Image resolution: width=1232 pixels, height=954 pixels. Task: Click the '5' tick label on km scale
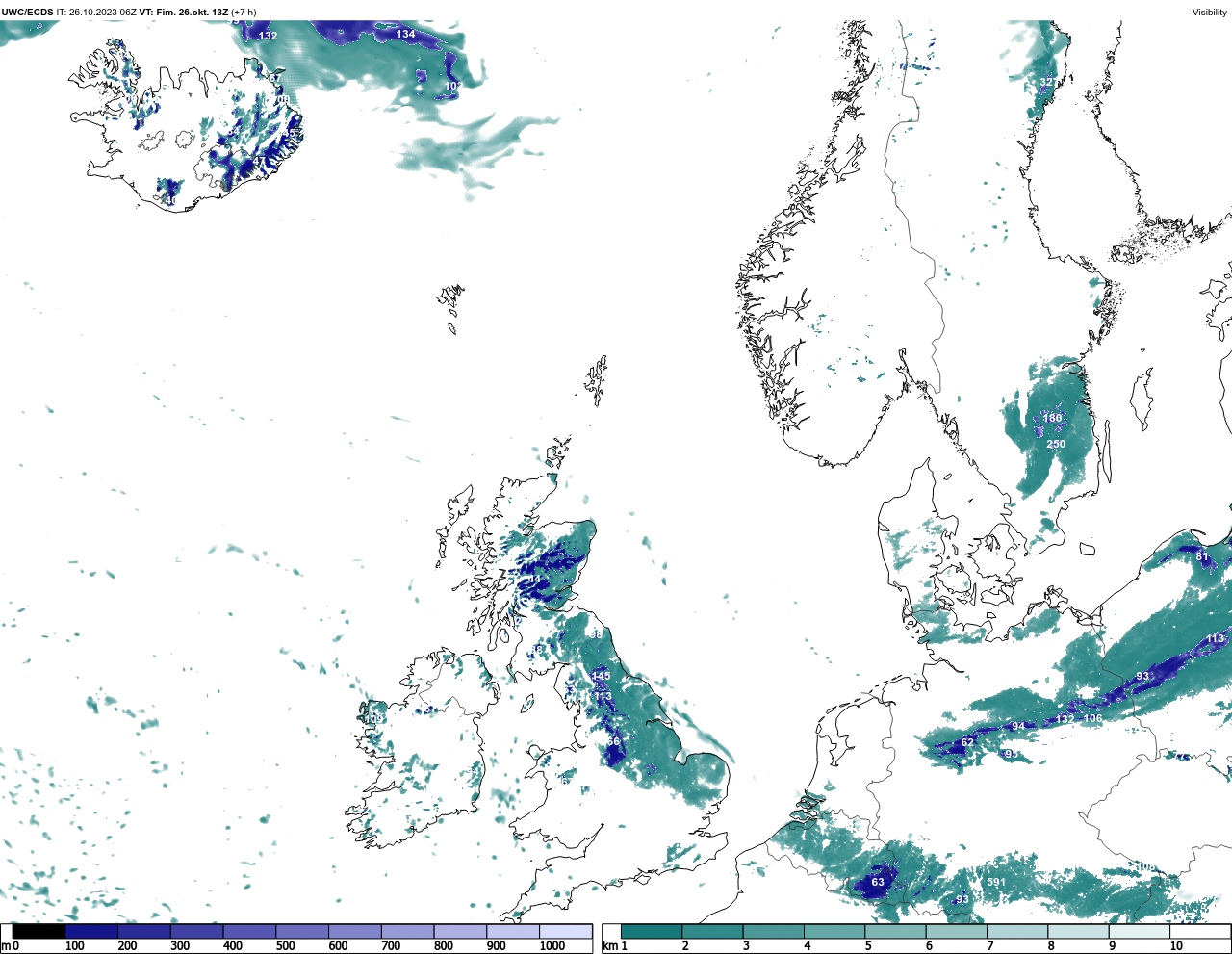[868, 946]
